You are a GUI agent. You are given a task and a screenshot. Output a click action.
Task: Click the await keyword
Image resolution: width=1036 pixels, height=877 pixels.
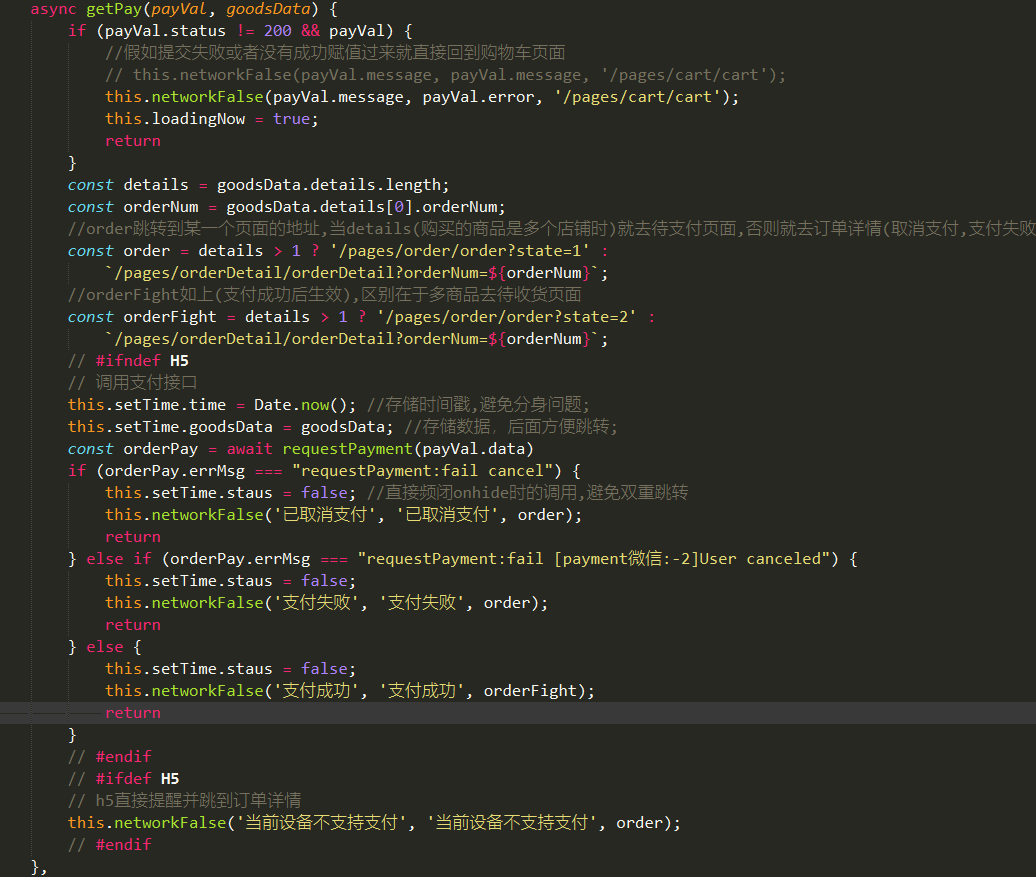click(x=249, y=449)
